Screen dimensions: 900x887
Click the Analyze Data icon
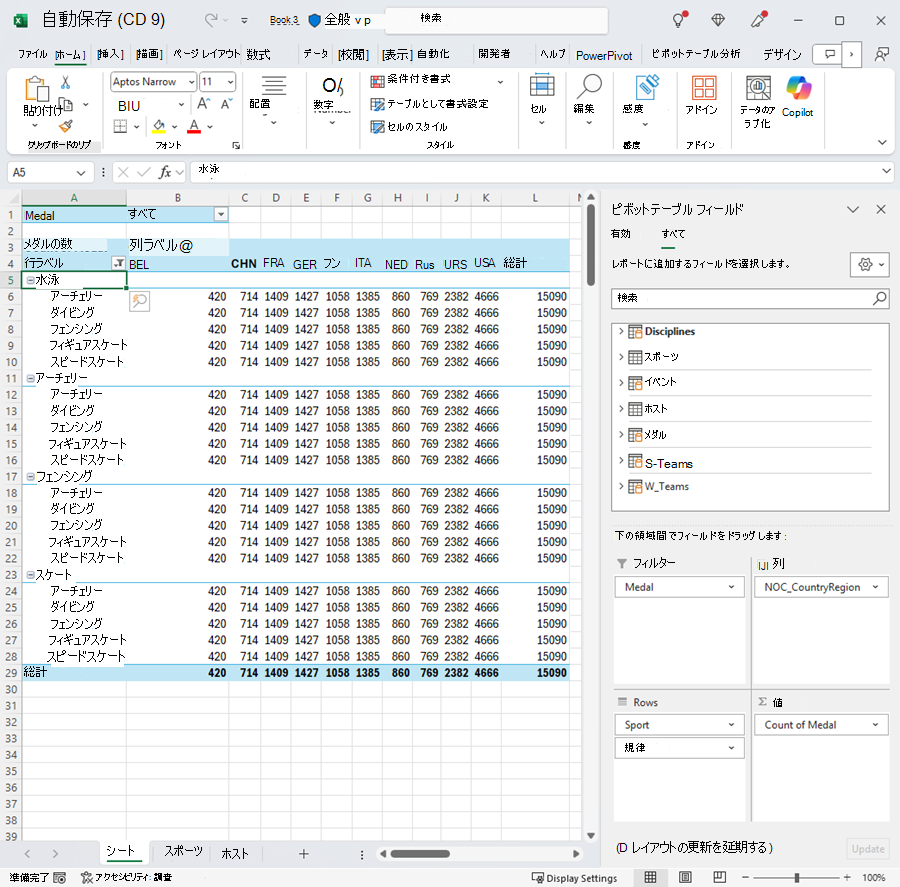(x=758, y=88)
